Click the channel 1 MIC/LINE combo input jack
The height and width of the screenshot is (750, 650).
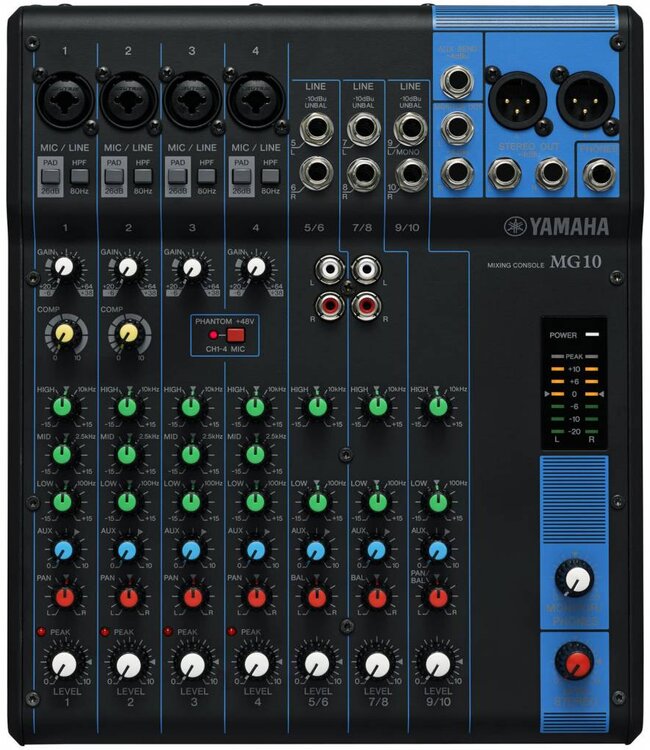(x=65, y=98)
